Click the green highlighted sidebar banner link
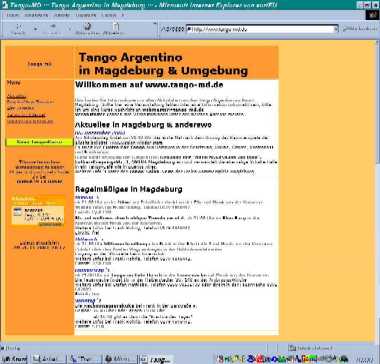Screen dimensions: 380x364 (x=39, y=142)
